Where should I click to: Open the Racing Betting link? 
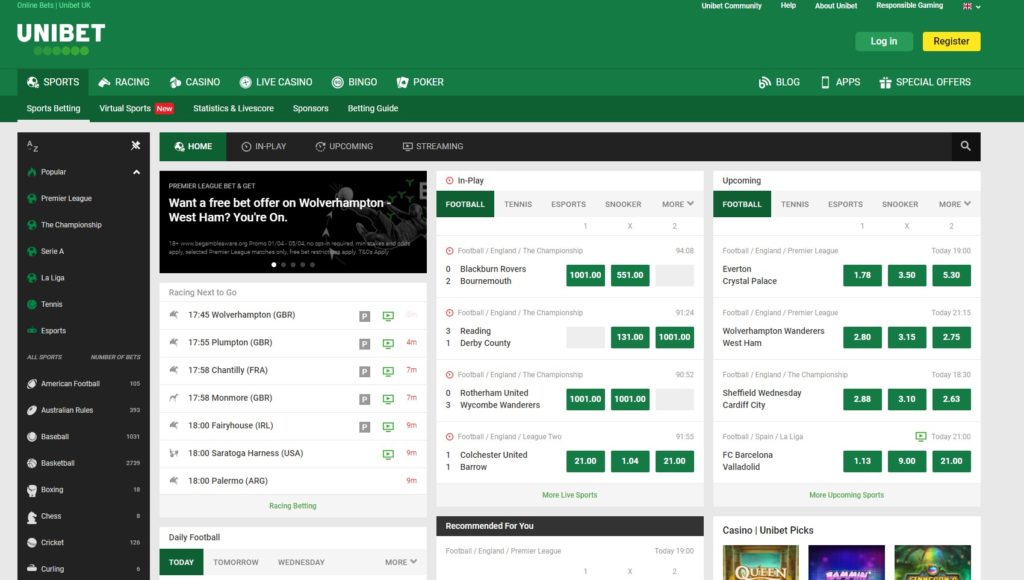coord(293,506)
